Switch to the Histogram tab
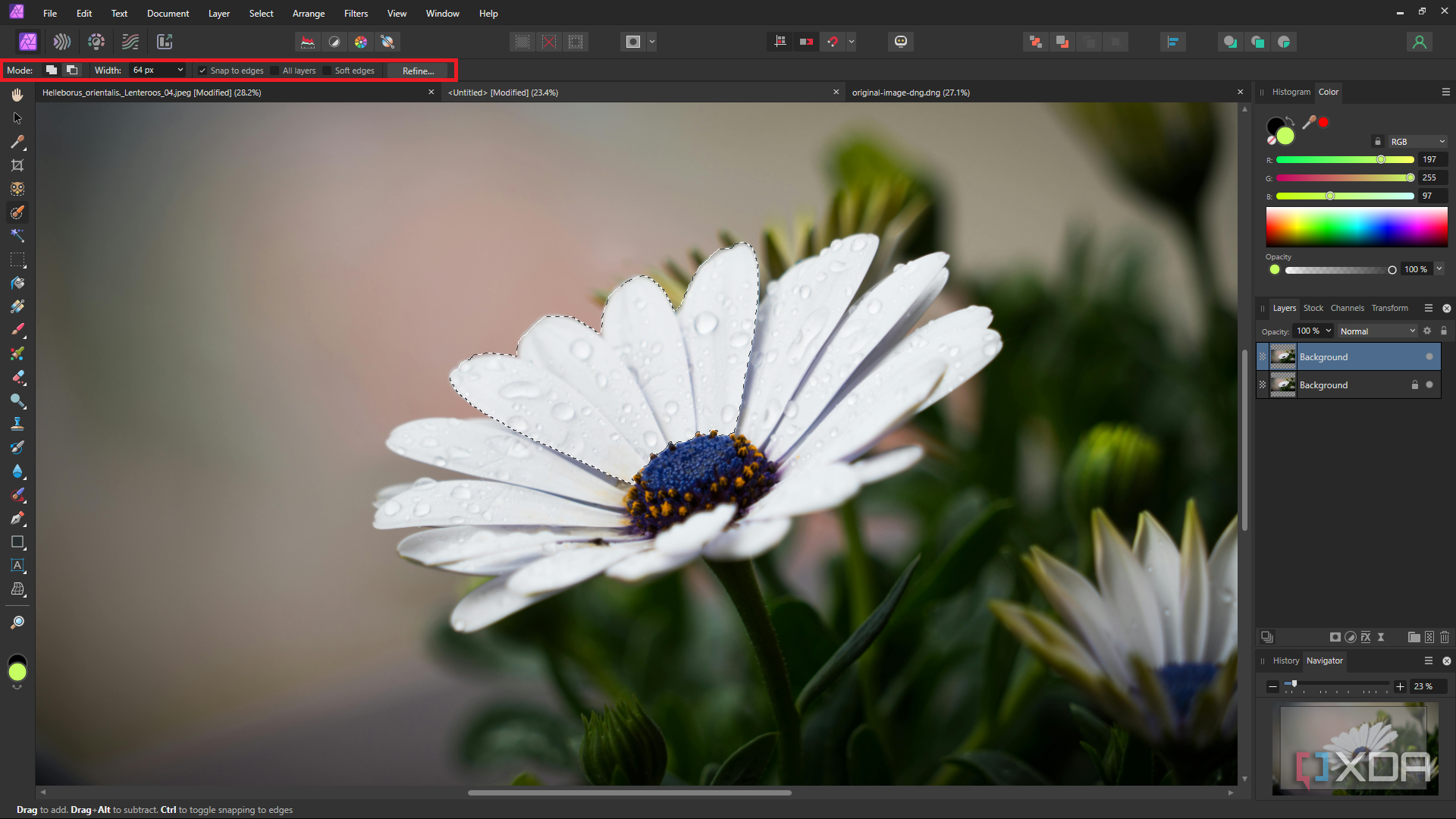The image size is (1456, 819). pos(1291,92)
